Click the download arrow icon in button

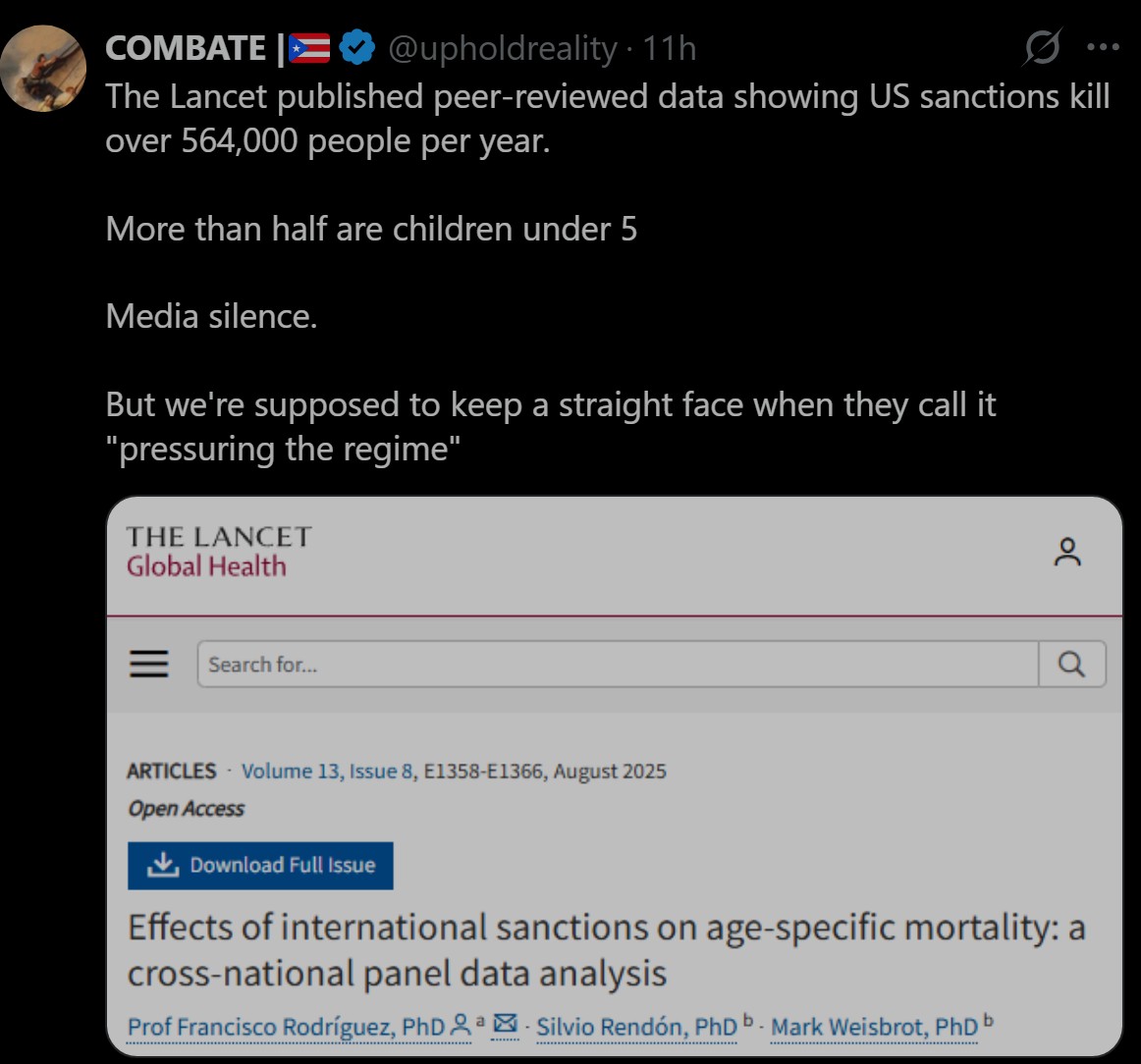pos(162,865)
